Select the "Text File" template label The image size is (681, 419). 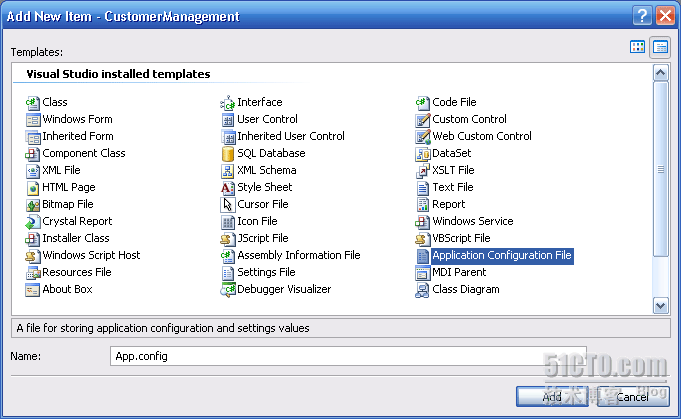[453, 187]
